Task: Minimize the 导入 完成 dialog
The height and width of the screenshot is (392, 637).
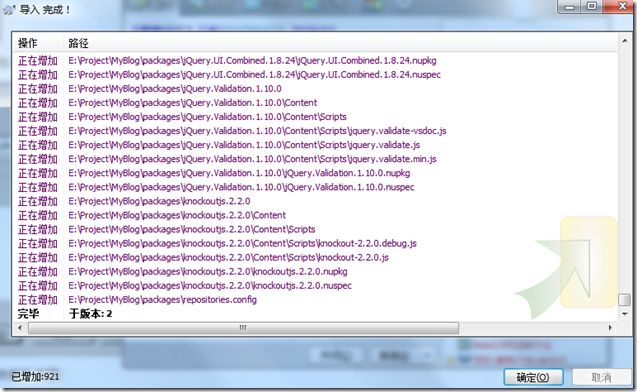Action: 569,7
